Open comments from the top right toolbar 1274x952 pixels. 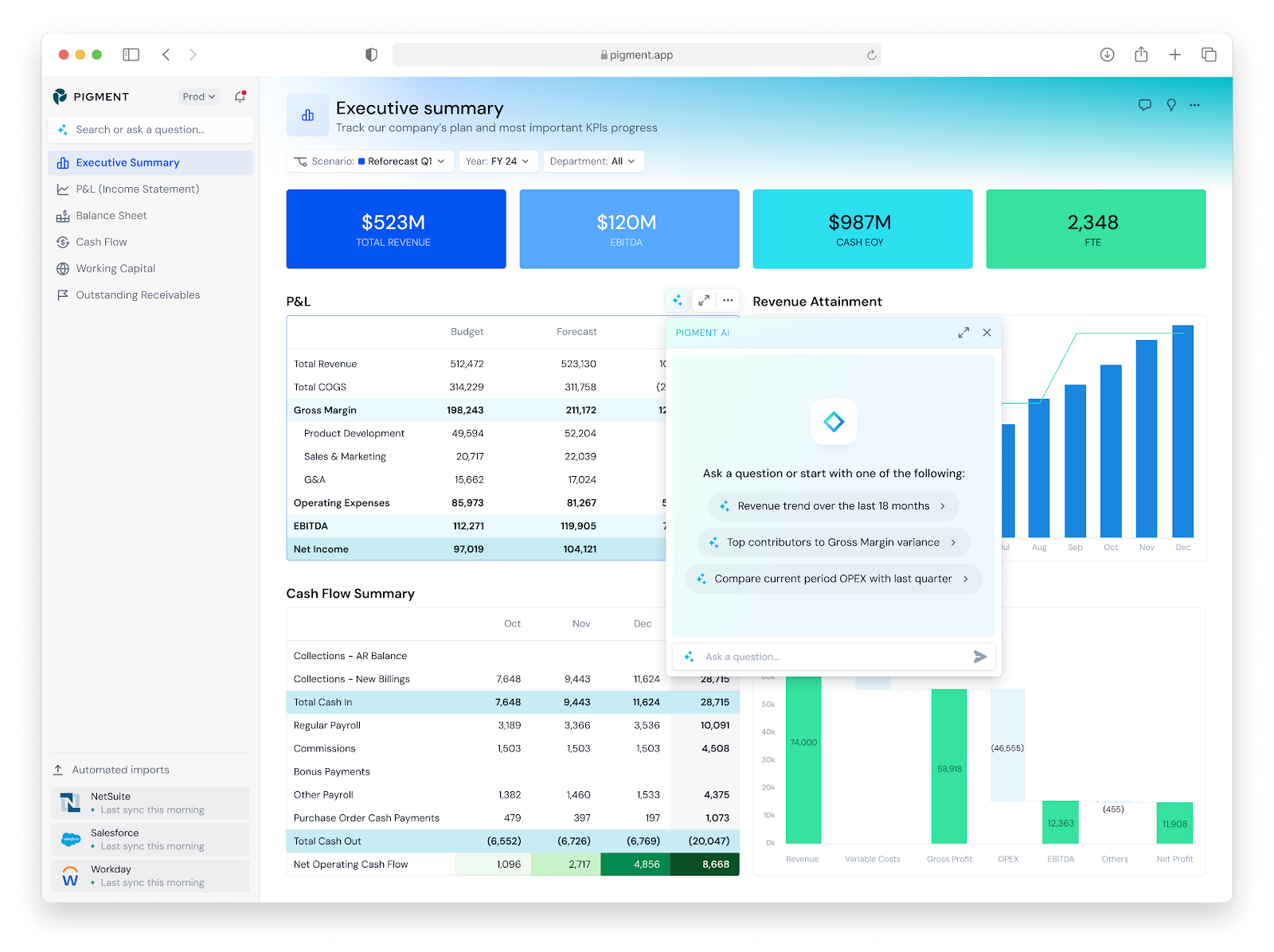[x=1145, y=104]
